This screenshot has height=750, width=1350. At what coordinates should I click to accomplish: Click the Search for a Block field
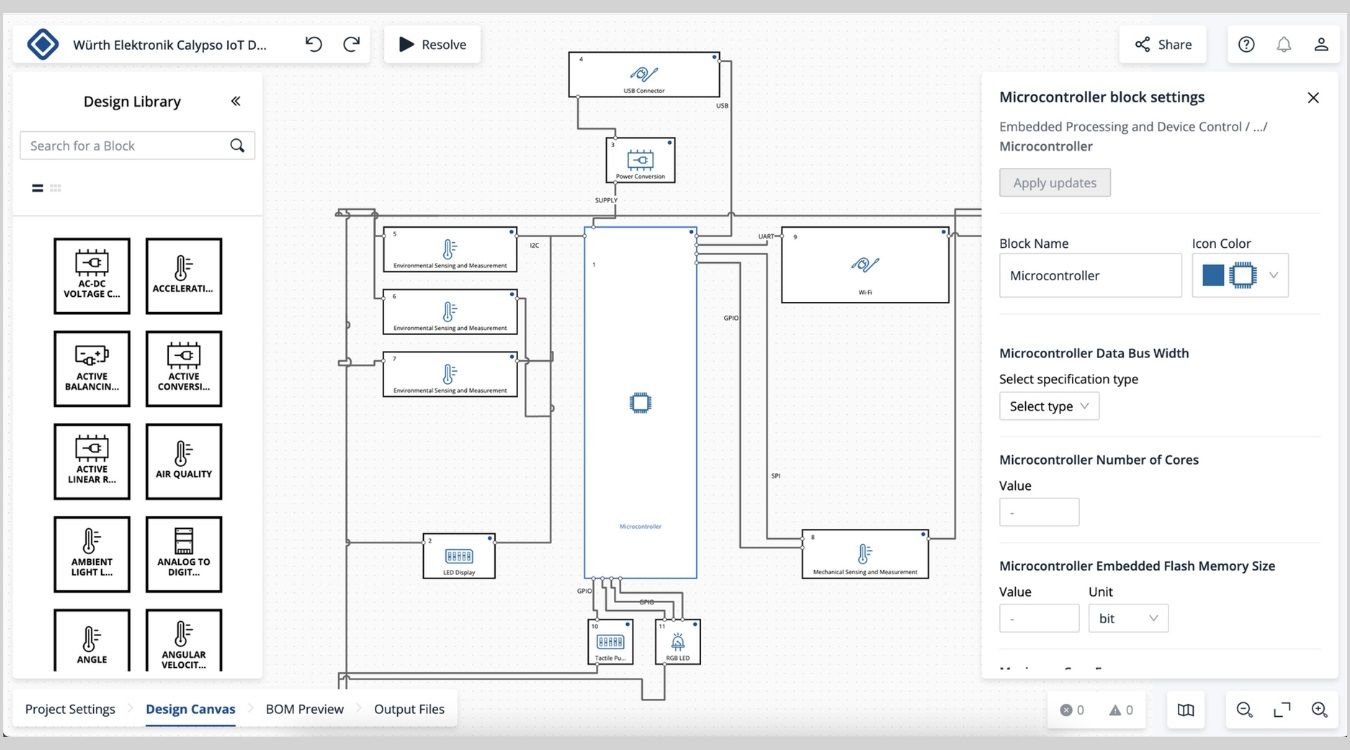[x=137, y=146]
